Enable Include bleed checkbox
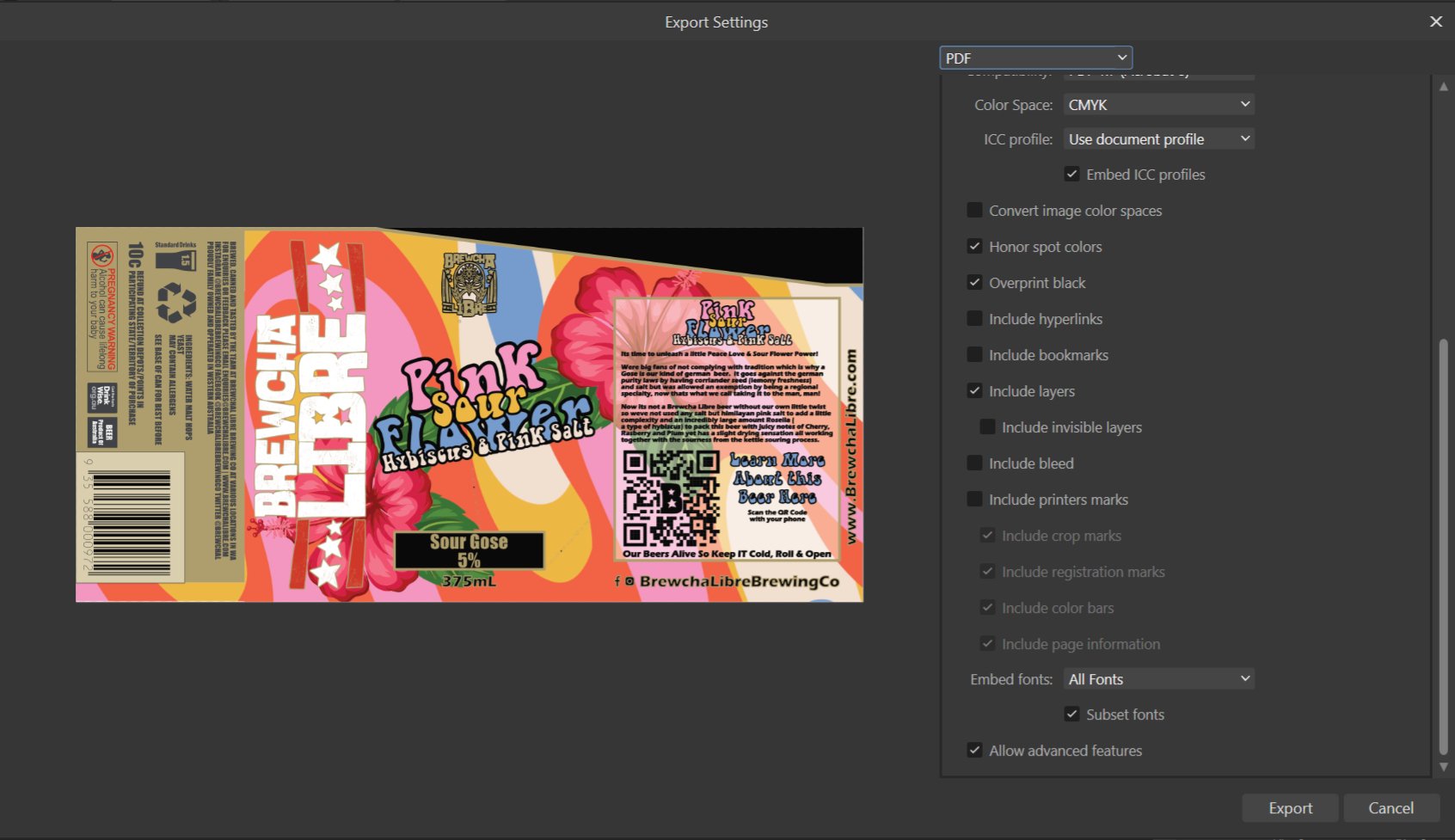The image size is (1455, 840). (974, 463)
